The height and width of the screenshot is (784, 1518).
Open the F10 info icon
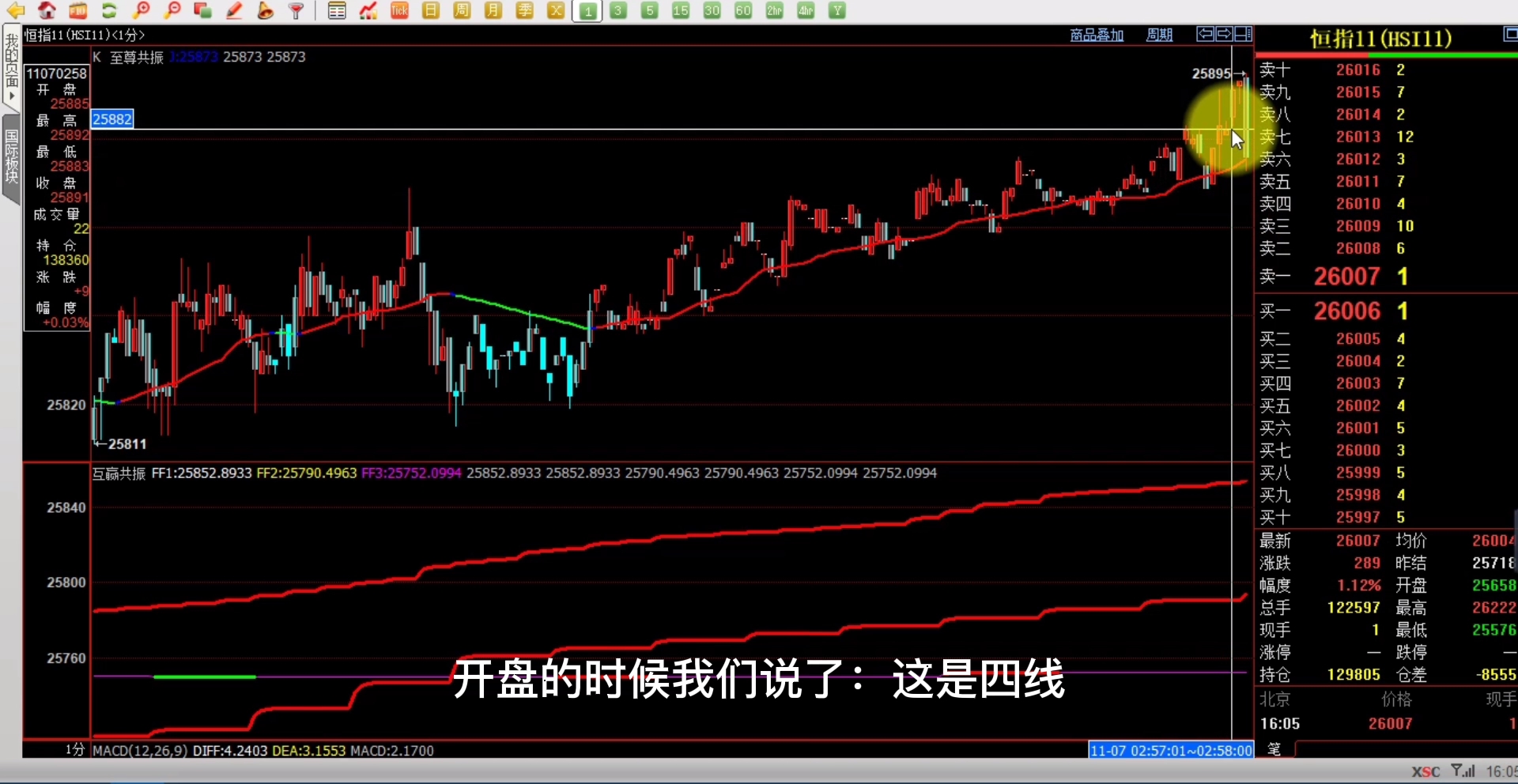[x=77, y=10]
